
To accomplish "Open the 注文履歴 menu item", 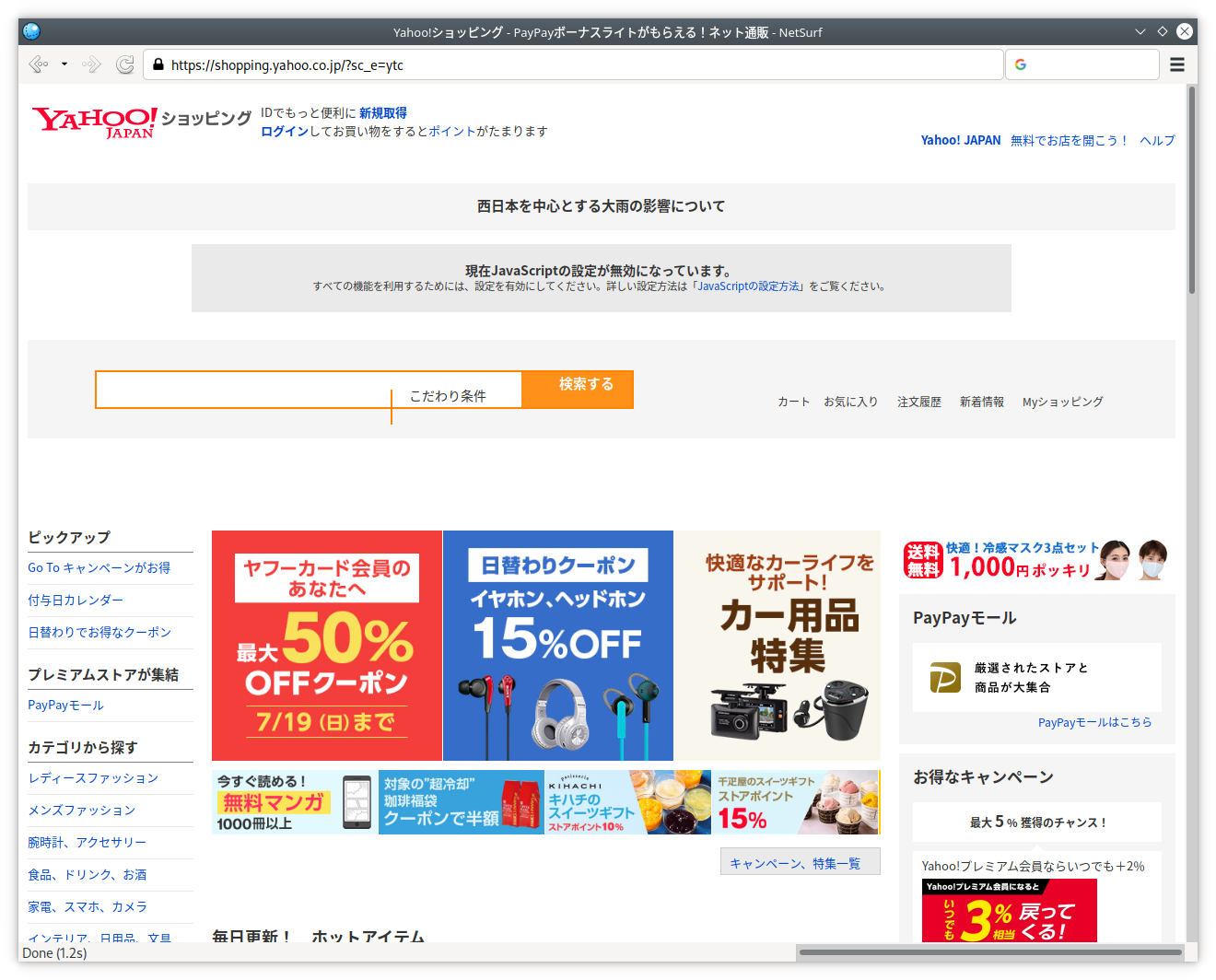I will point(919,402).
